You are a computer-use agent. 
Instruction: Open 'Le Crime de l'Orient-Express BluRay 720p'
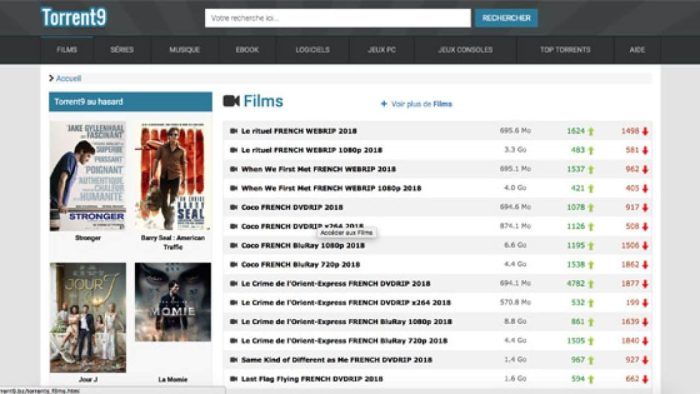344,341
